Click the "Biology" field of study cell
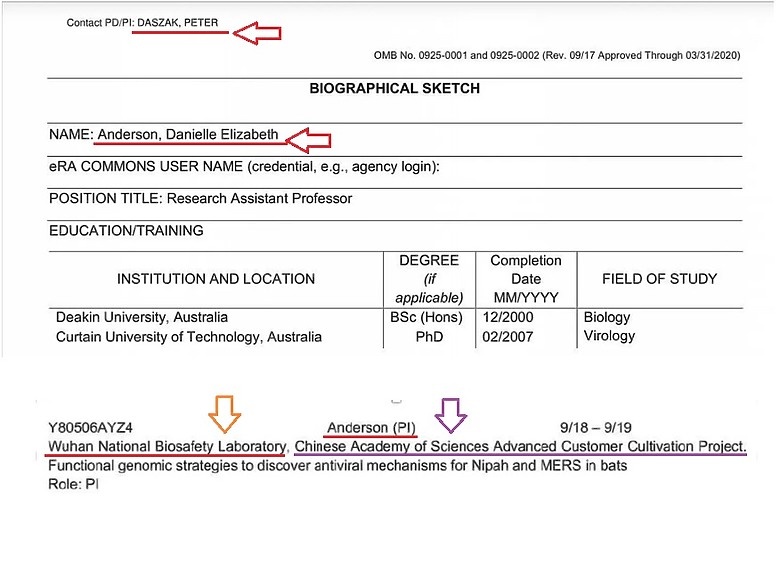This screenshot has height=562, width=780. pyautogui.click(x=607, y=317)
